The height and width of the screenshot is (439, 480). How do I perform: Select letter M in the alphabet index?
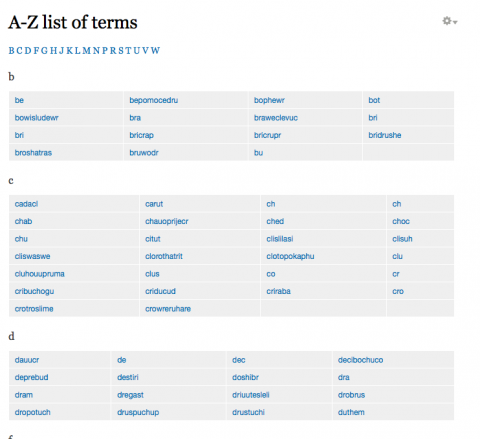tap(86, 51)
